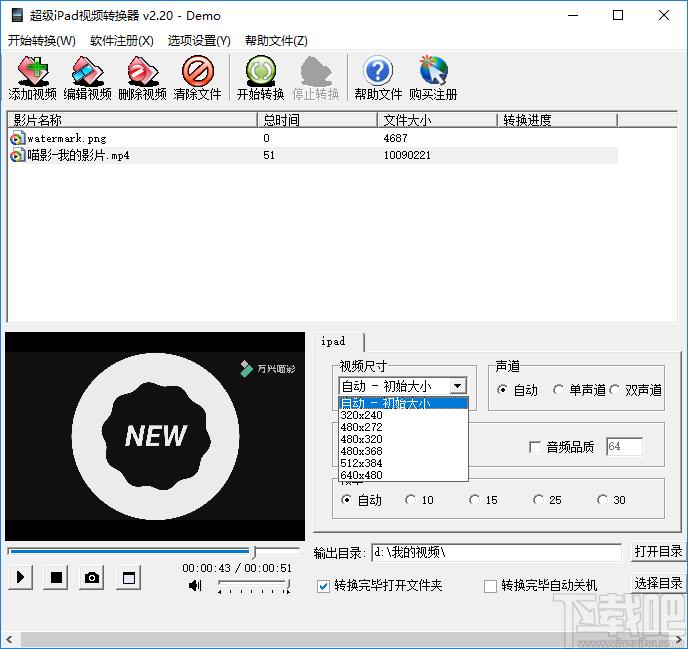Screen dimensions: 688x649
Task: Click the volume slider next to speaker
Action: coord(254,586)
